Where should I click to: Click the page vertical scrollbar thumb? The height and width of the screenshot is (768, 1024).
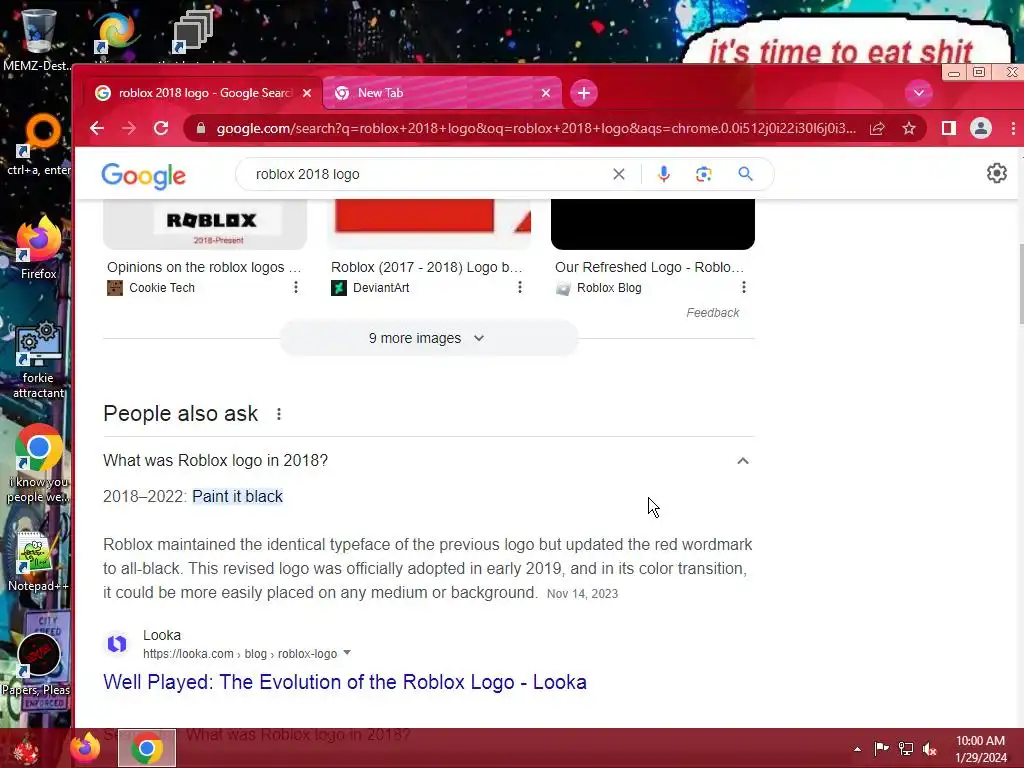point(1020,283)
